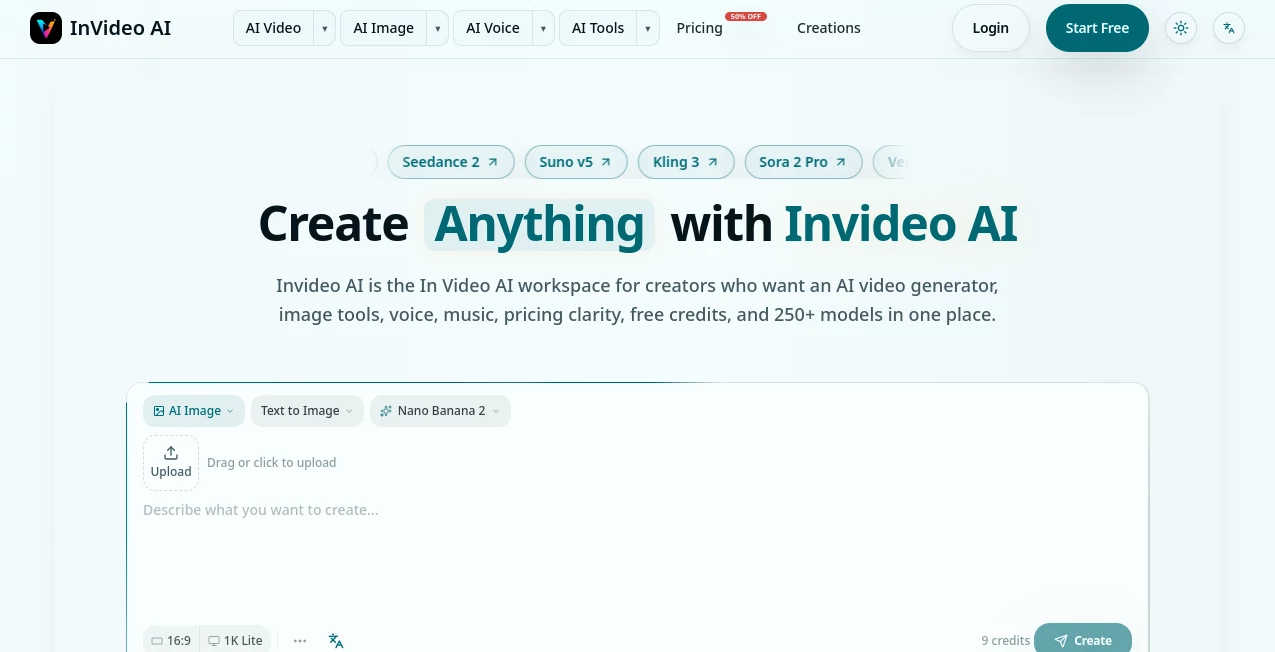The image size is (1275, 652).
Task: Open the three-dots more options
Action: tap(300, 640)
